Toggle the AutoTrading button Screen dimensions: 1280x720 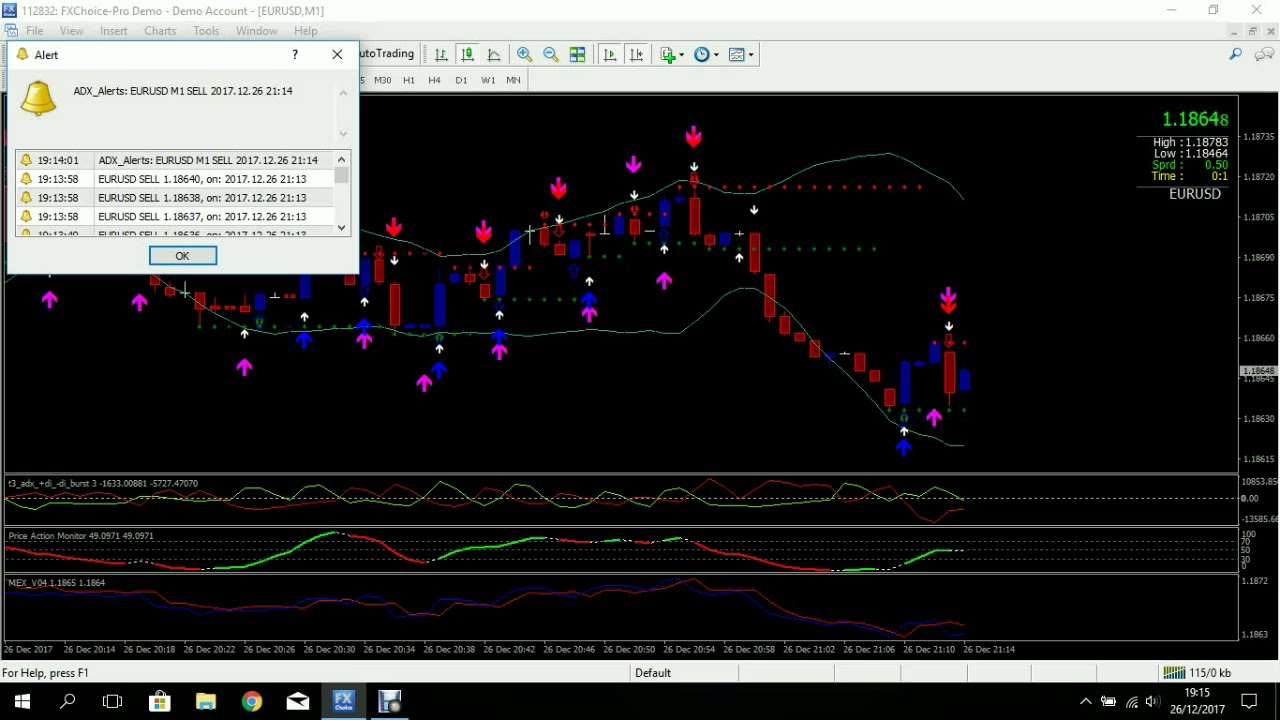click(x=387, y=54)
